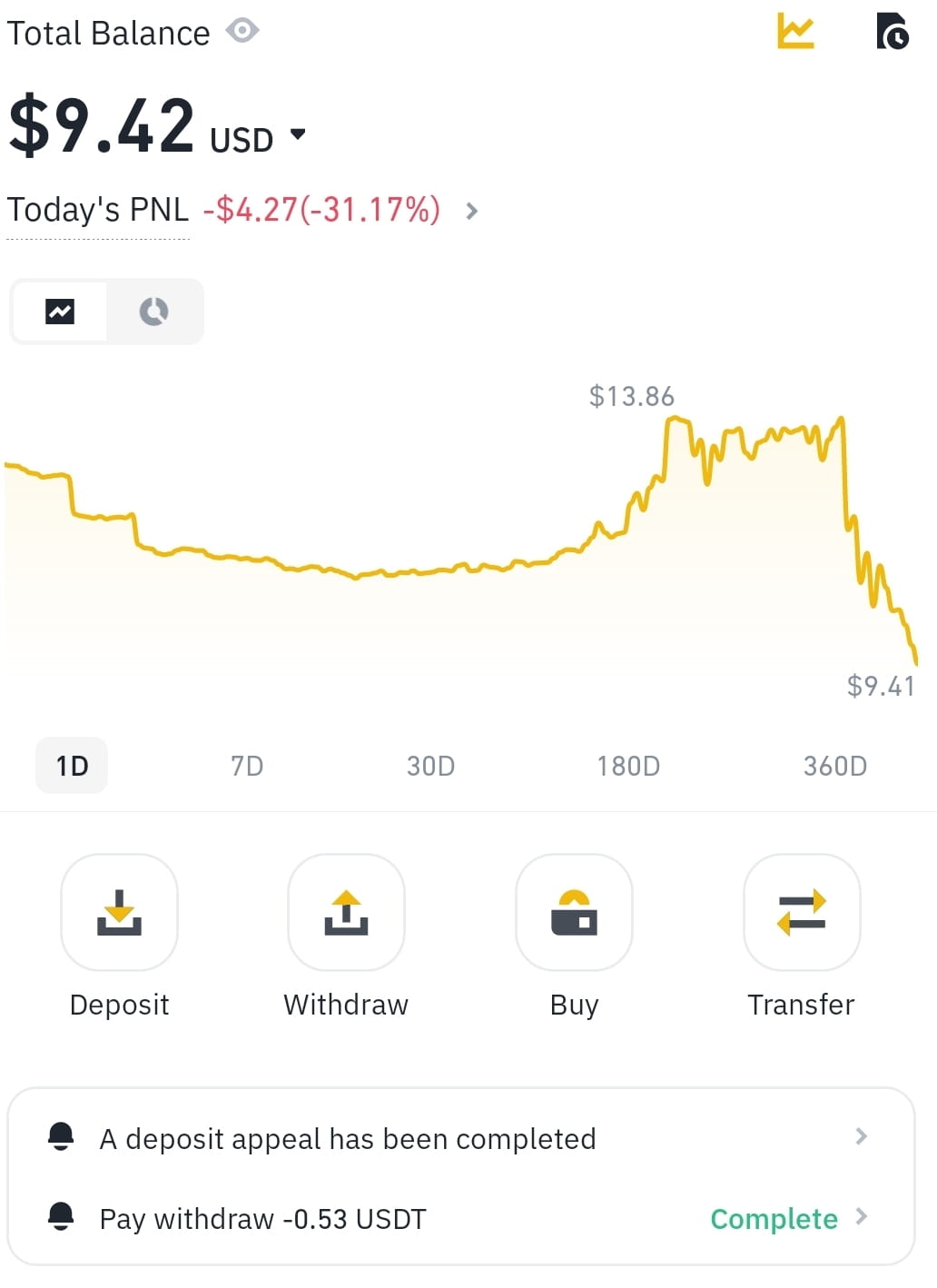This screenshot has height=1288, width=937.
Task: Click the Today's PNL label
Action: (98, 210)
